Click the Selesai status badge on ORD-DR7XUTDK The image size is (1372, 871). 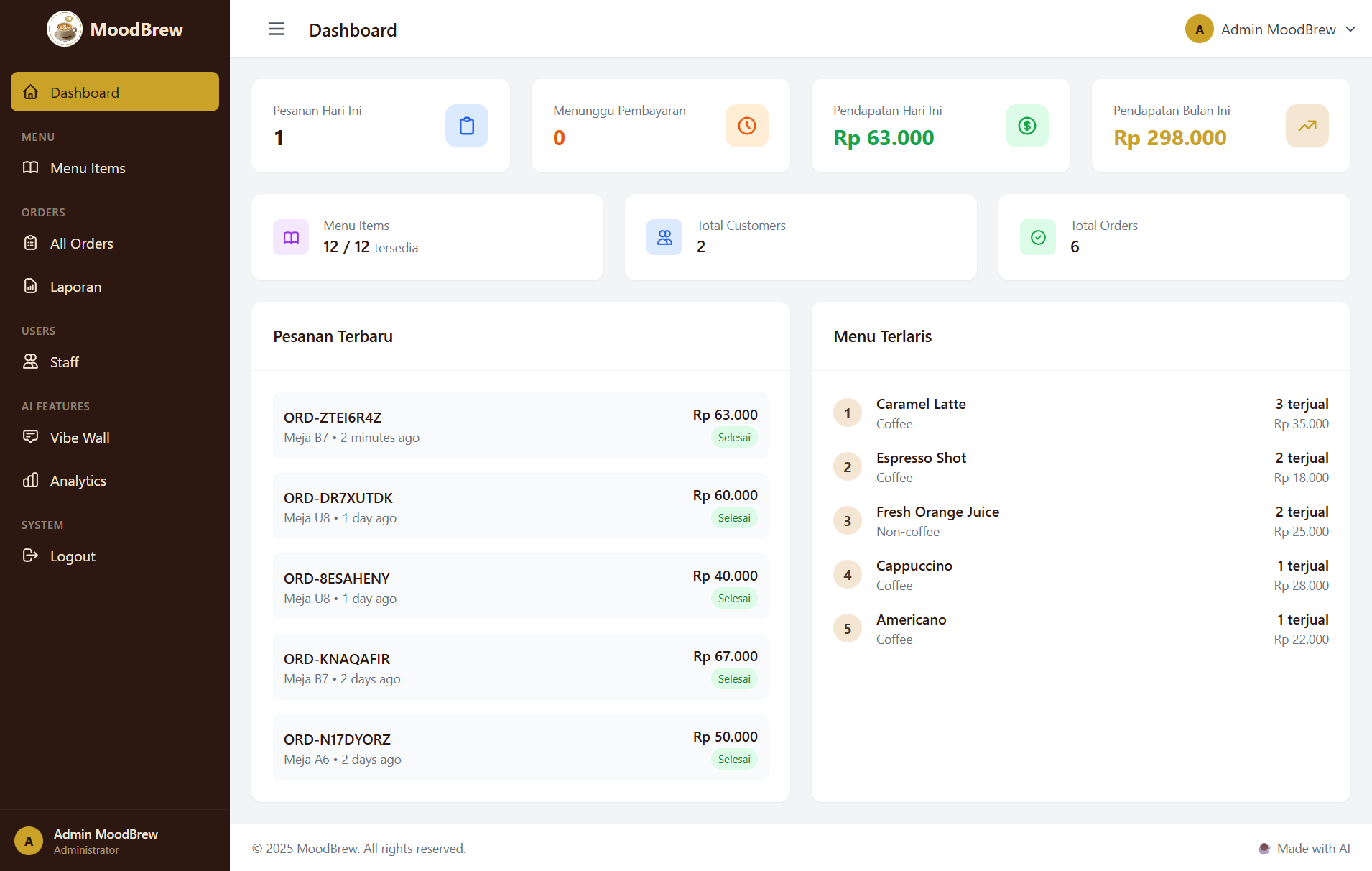coord(734,517)
